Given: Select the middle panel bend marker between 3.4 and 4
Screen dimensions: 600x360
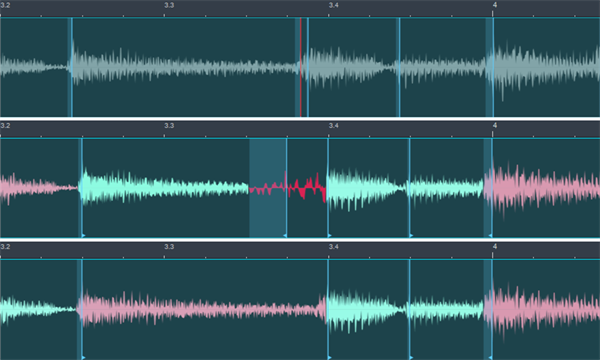Looking at the screenshot, I should 409,188.
